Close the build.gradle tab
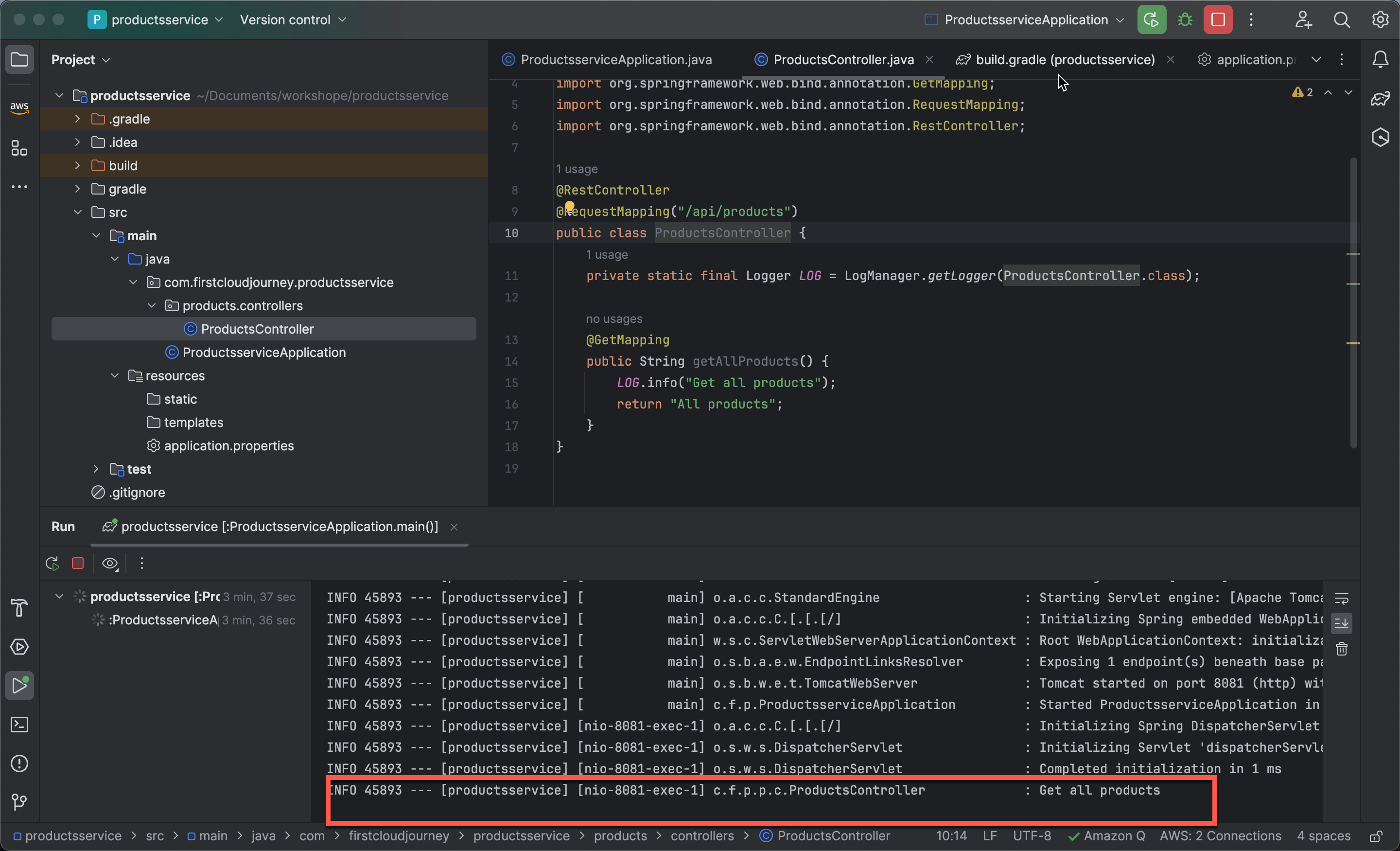This screenshot has width=1400, height=851. (x=1171, y=59)
